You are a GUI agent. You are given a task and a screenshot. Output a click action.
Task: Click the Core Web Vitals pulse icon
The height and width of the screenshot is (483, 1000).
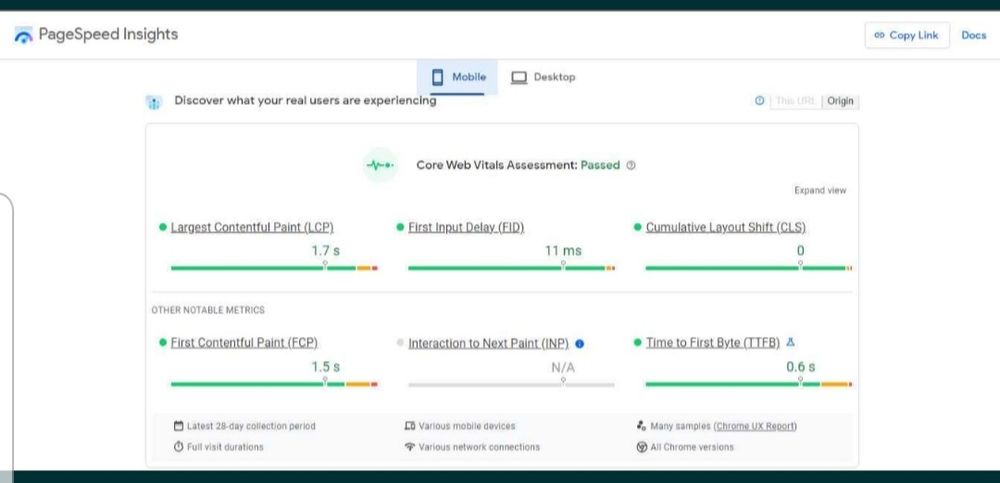[380, 165]
